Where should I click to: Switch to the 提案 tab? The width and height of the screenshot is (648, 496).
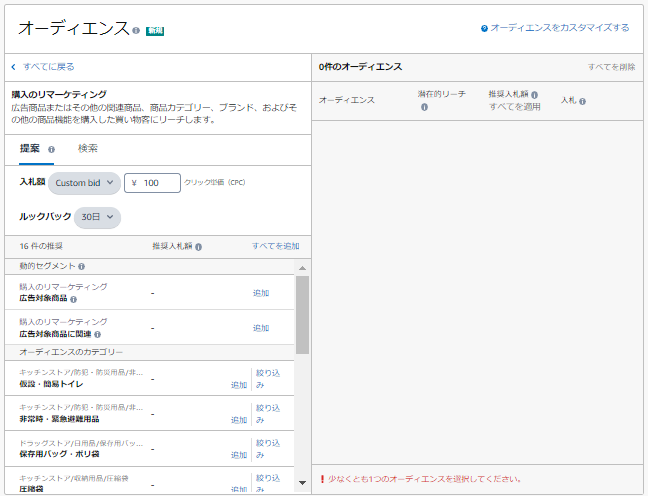pos(30,148)
